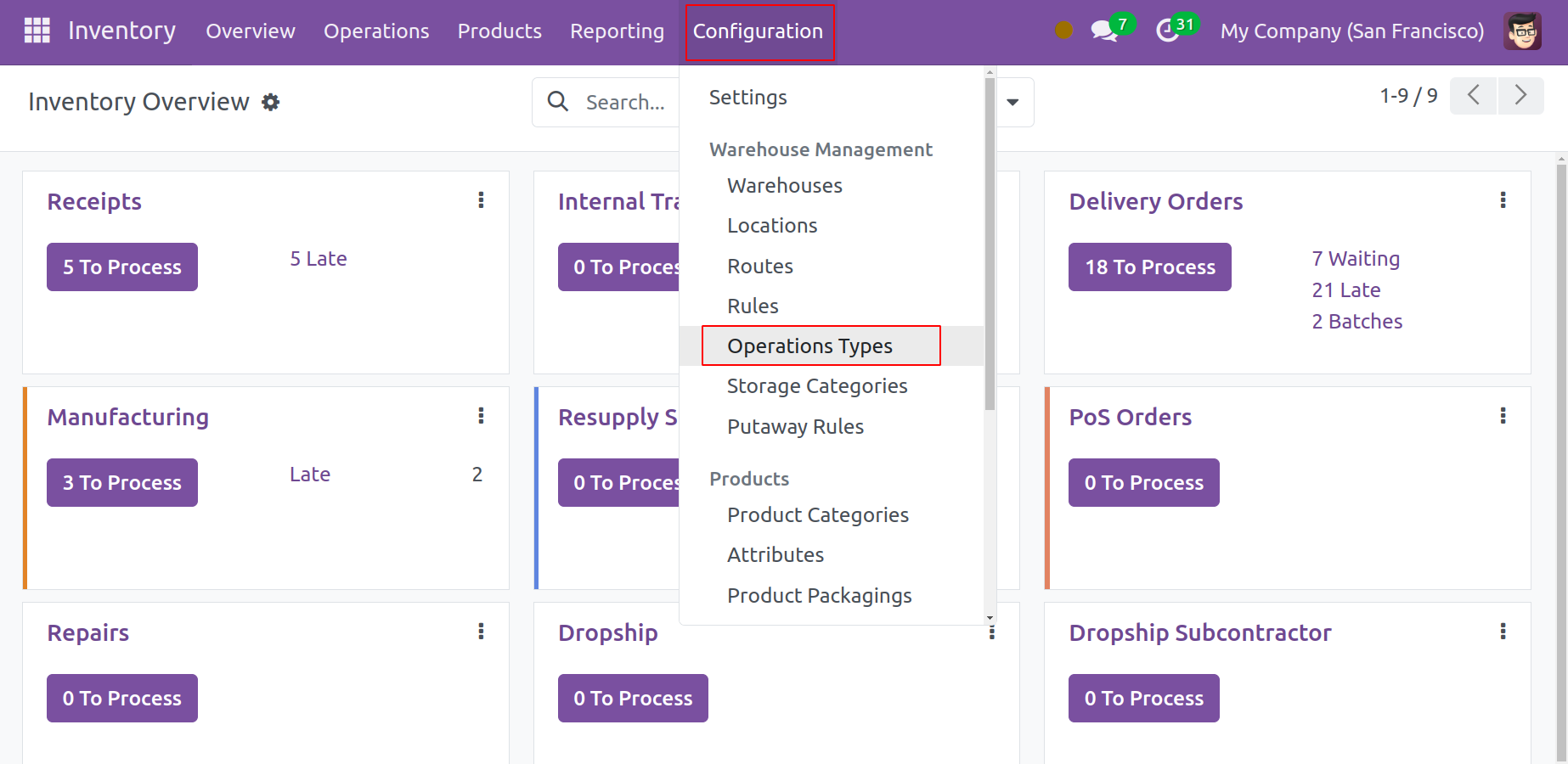This screenshot has width=1568, height=764.
Task: Toggle the Configuration menu
Action: [x=759, y=31]
